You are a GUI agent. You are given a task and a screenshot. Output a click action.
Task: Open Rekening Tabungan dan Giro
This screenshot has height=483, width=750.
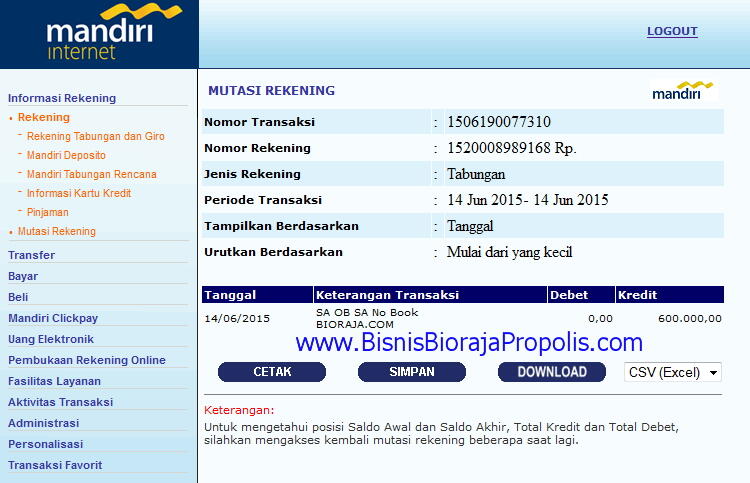(x=96, y=136)
